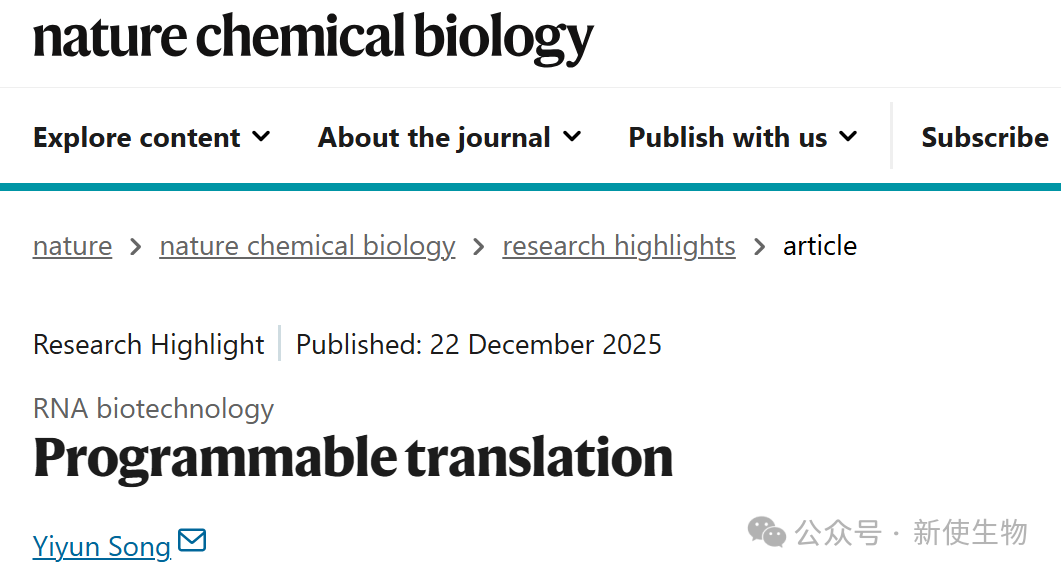Click the envelope icon beside Yiyun Song
Image resolution: width=1061 pixels, height=575 pixels.
point(192,541)
